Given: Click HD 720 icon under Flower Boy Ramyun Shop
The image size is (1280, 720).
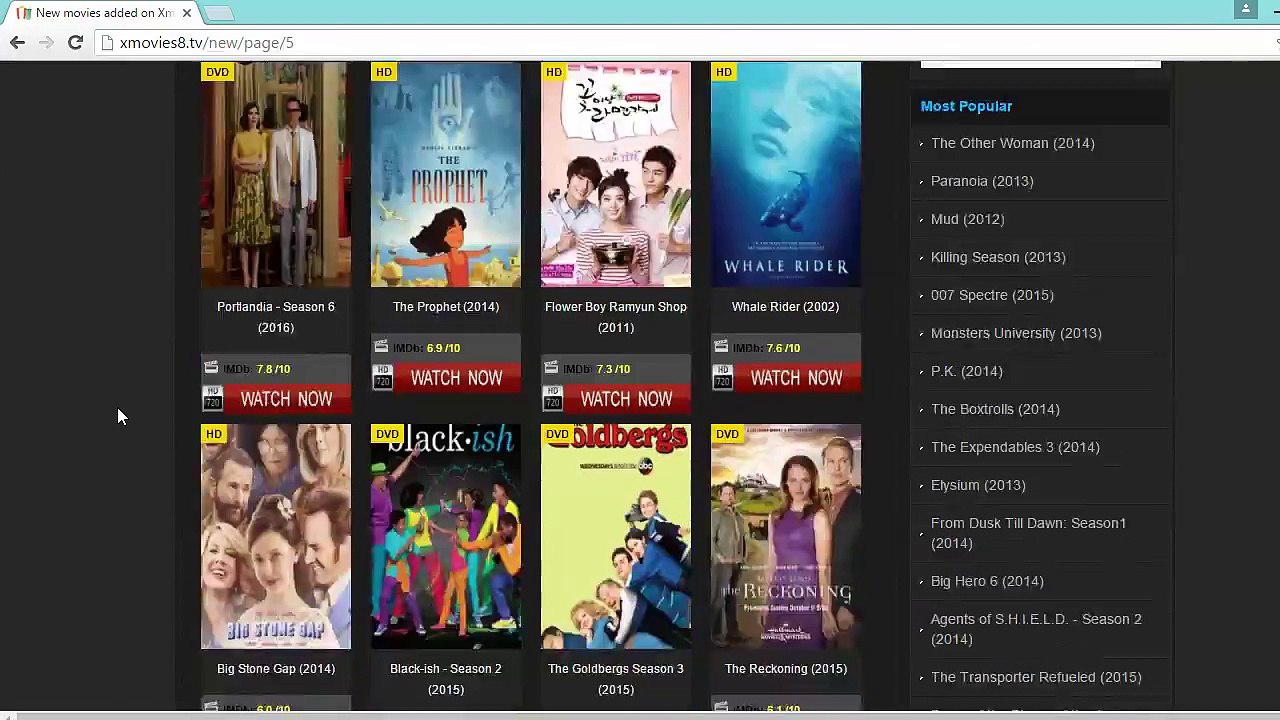Looking at the screenshot, I should pyautogui.click(x=552, y=399).
